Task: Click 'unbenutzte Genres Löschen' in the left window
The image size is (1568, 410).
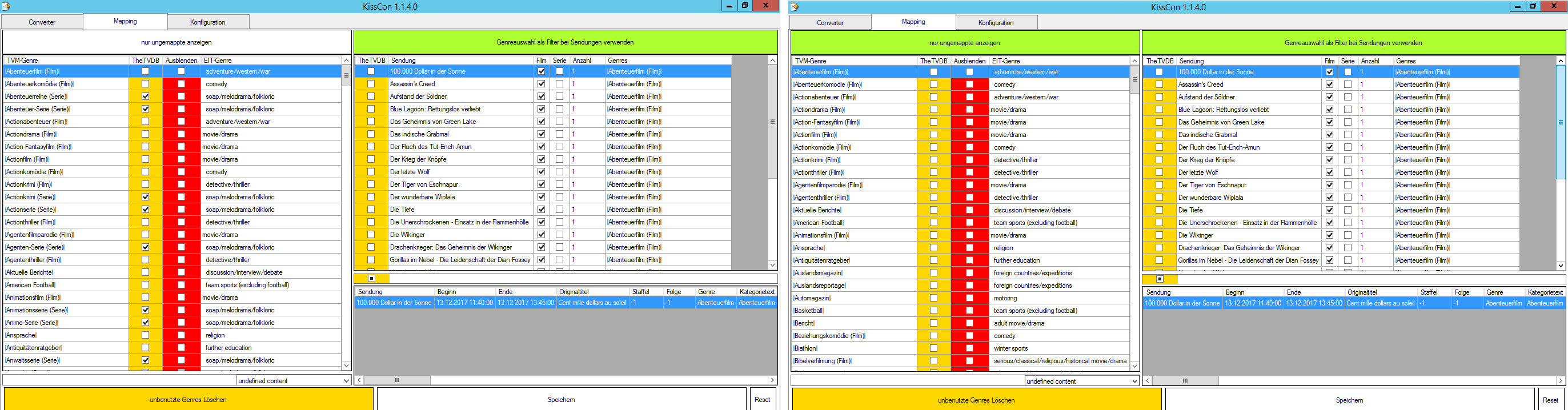Action: [189, 400]
